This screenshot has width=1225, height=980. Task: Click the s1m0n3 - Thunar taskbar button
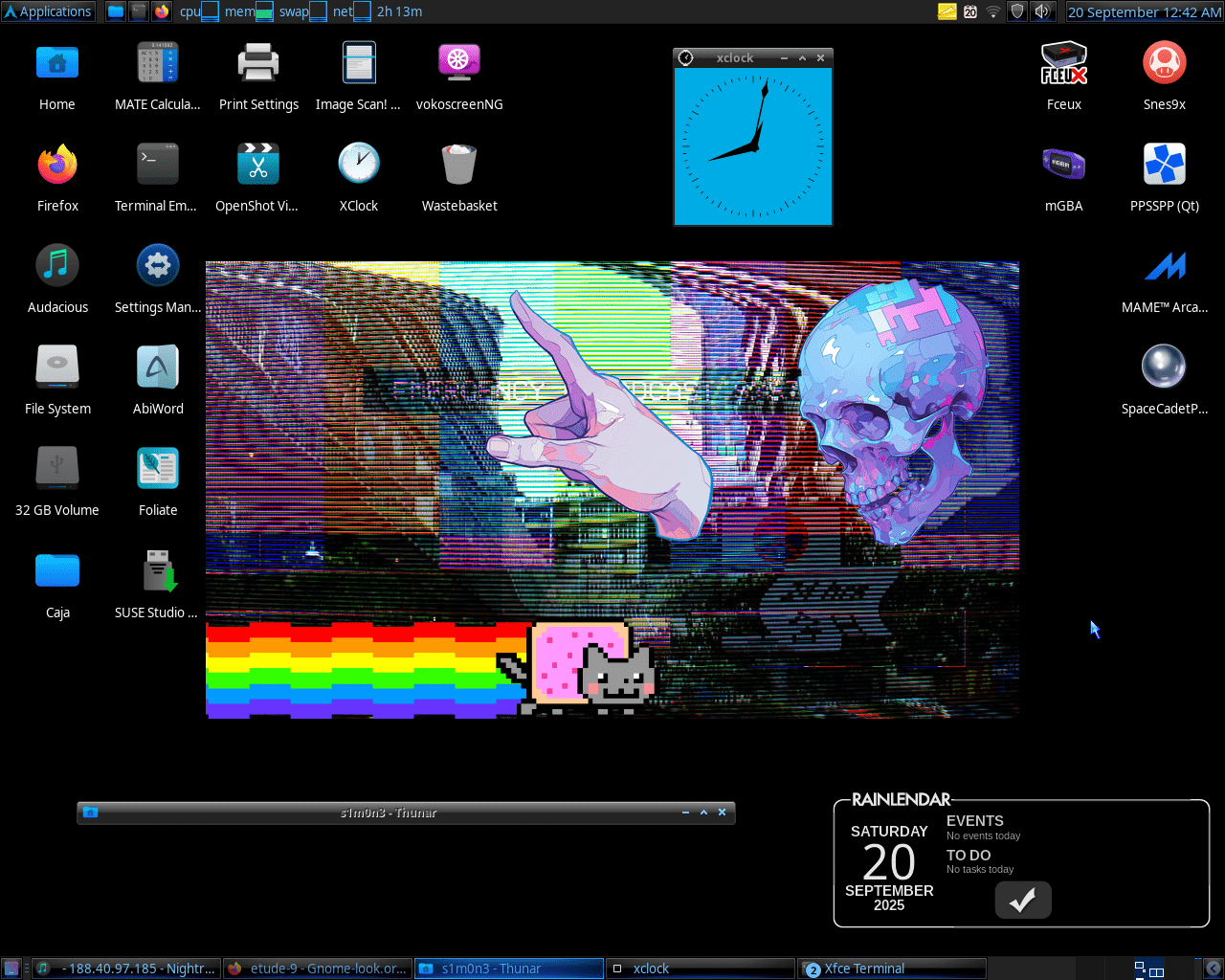(508, 969)
